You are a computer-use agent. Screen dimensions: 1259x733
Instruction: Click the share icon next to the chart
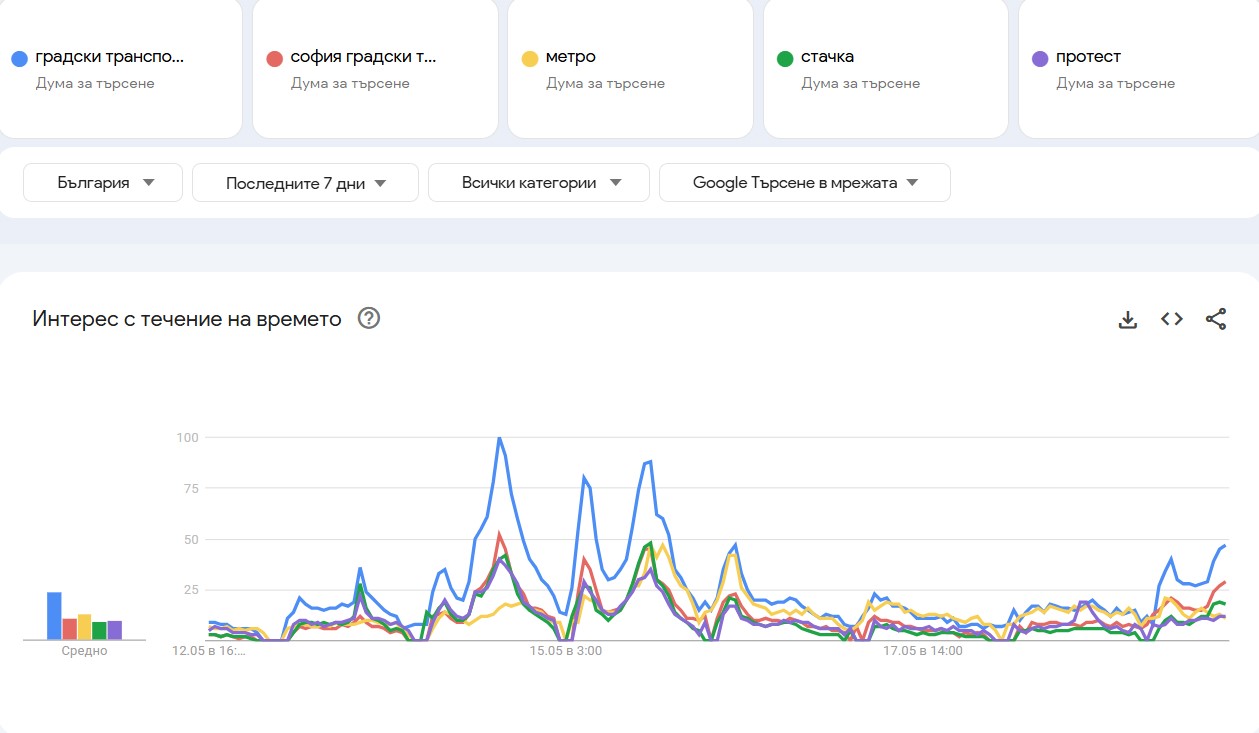tap(1216, 318)
